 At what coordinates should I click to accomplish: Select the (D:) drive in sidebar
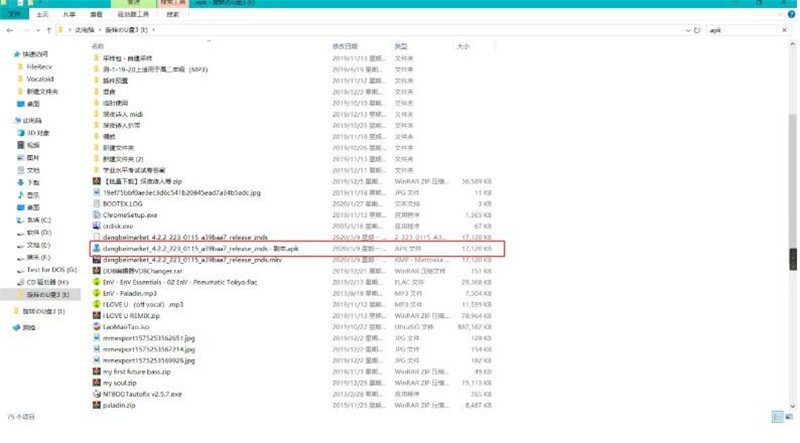pos(39,232)
